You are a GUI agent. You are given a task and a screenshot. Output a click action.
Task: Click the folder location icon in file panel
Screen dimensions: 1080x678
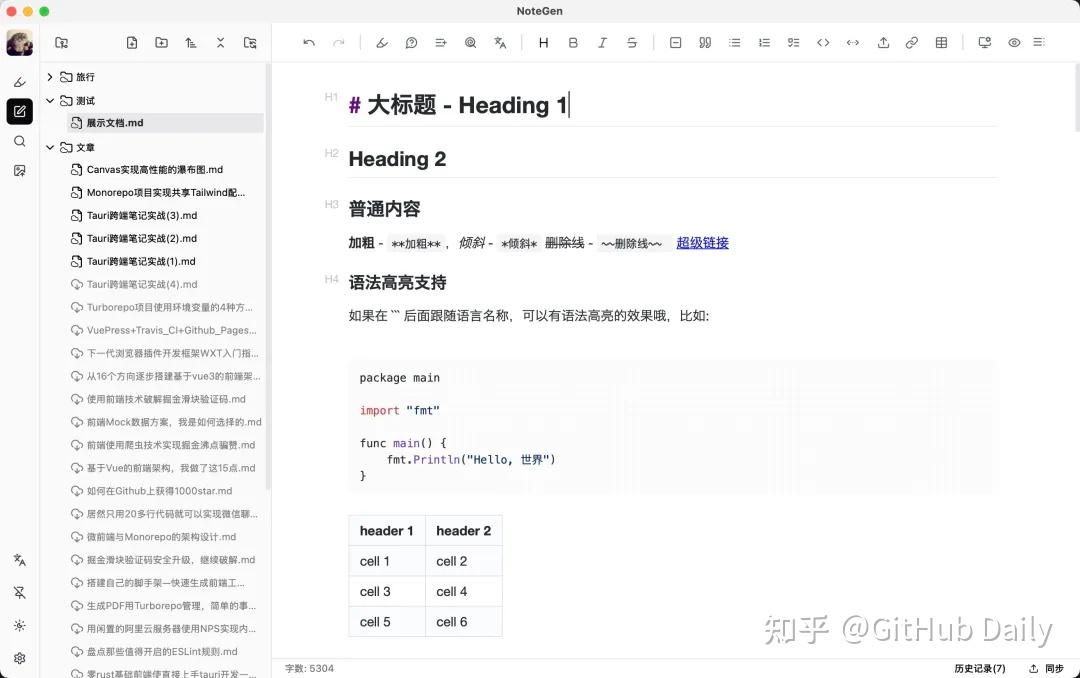(61, 43)
